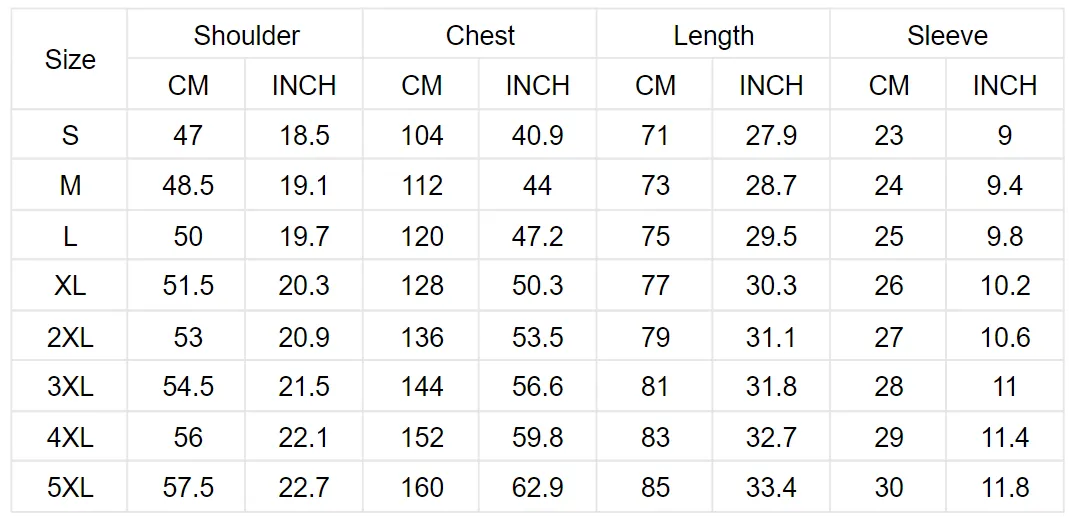This screenshot has width=1086, height=517.
Task: Click the Chest column header
Action: pos(480,35)
